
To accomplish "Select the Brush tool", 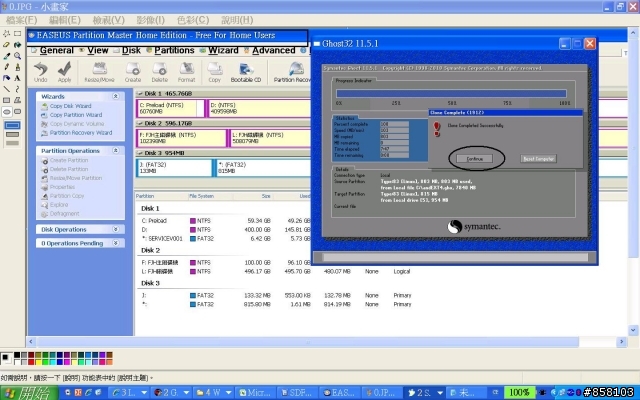I will 18,67.
